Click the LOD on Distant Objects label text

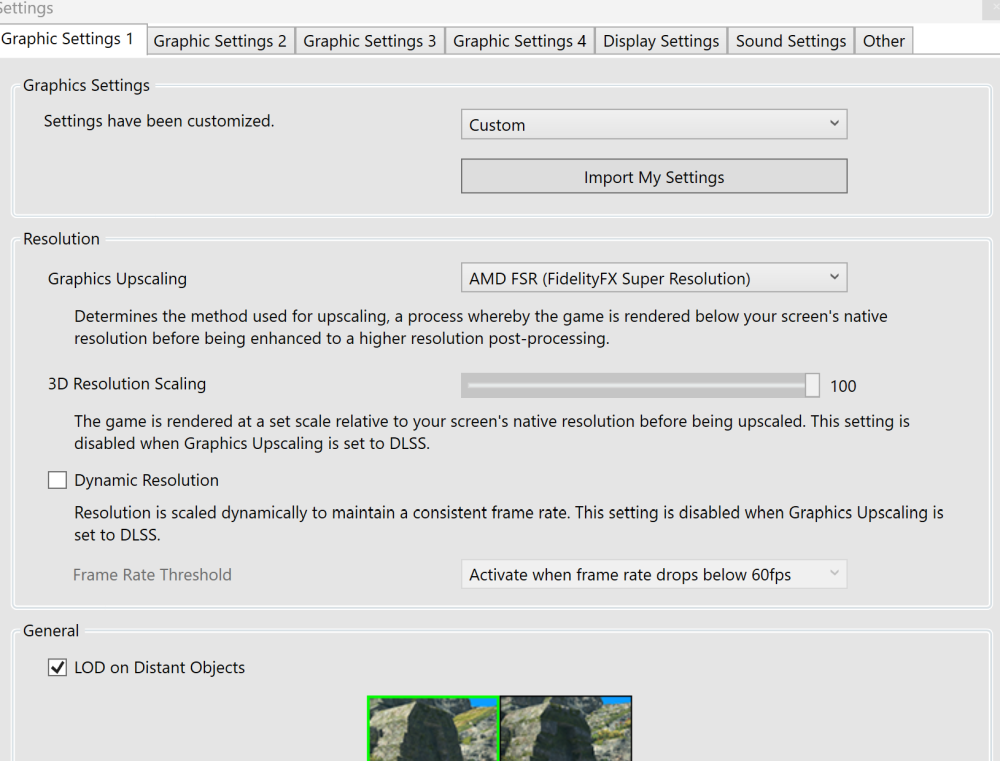pyautogui.click(x=159, y=668)
